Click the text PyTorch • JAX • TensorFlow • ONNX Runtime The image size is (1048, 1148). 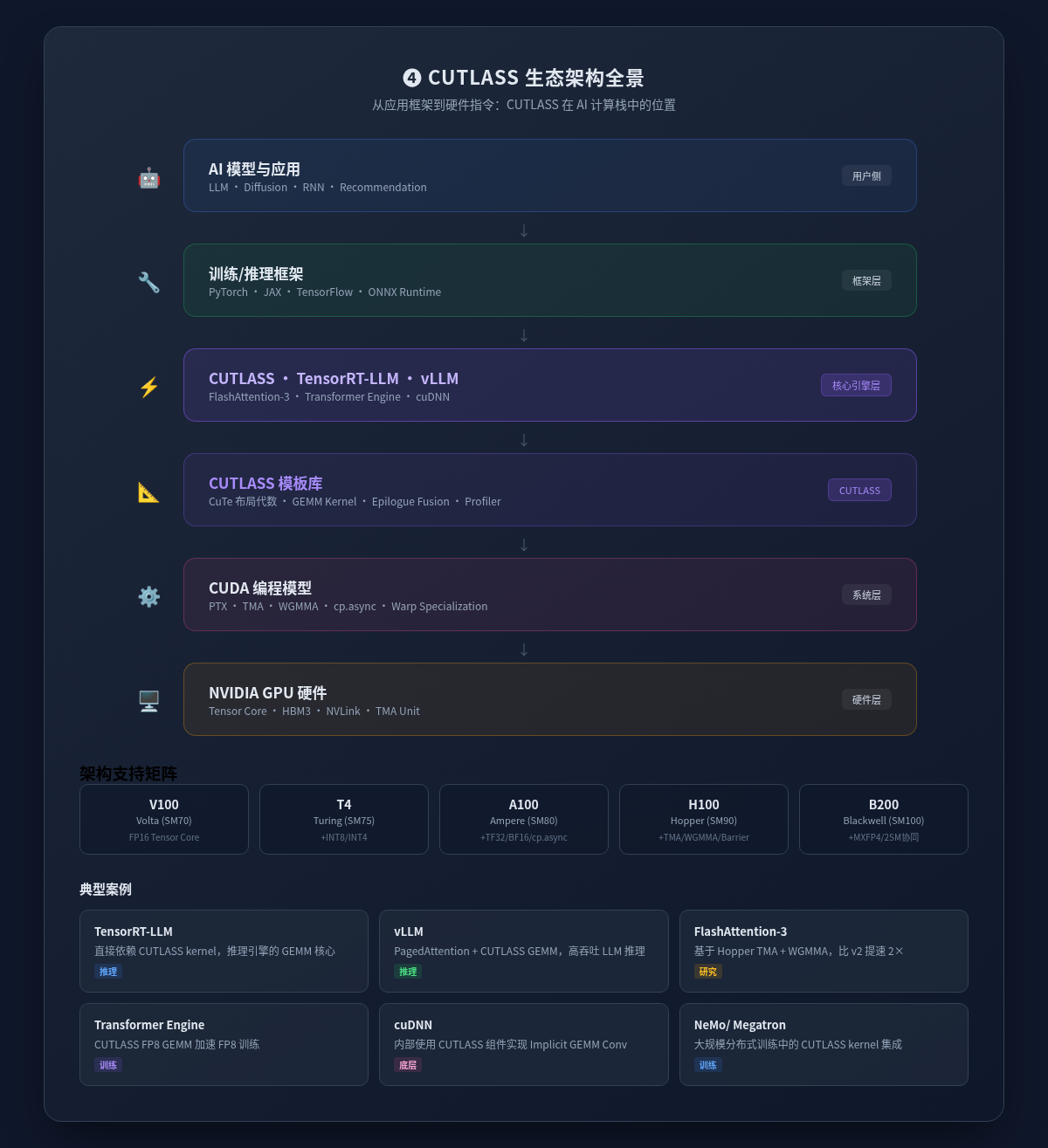pos(325,292)
